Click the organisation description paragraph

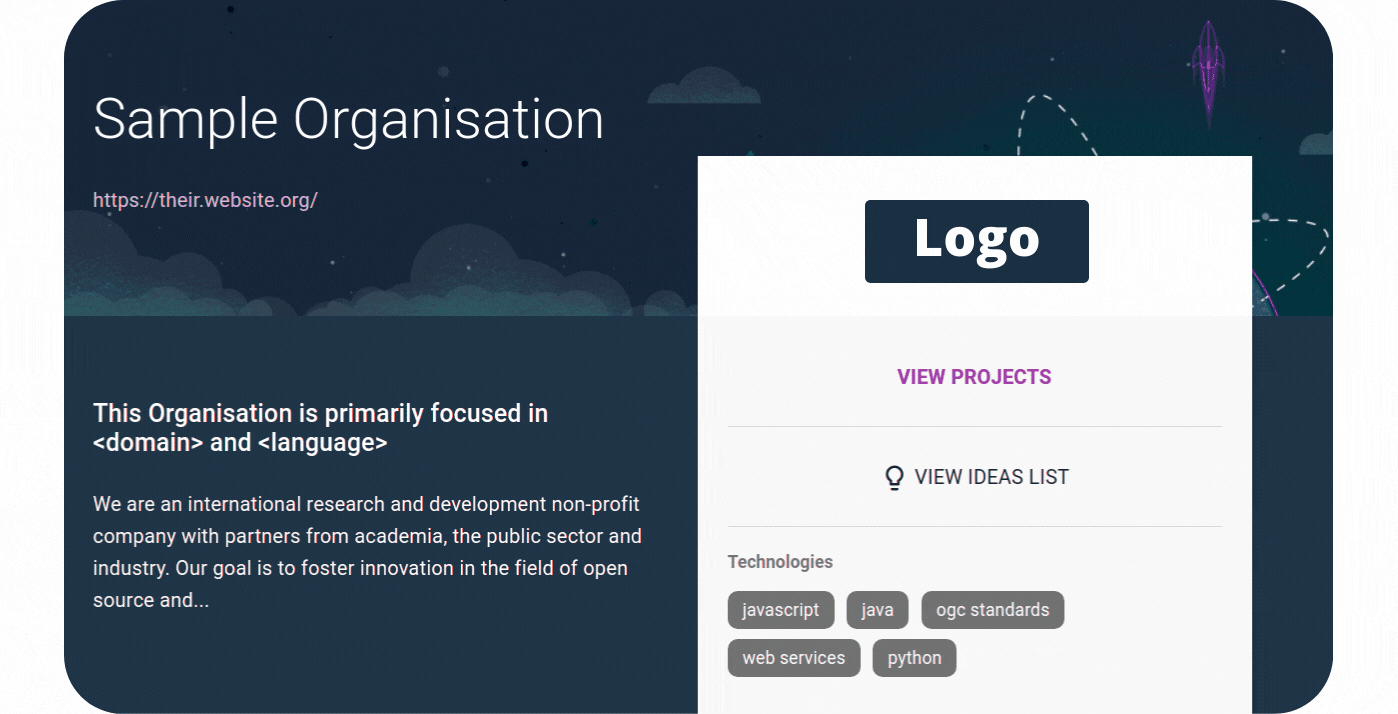(367, 552)
